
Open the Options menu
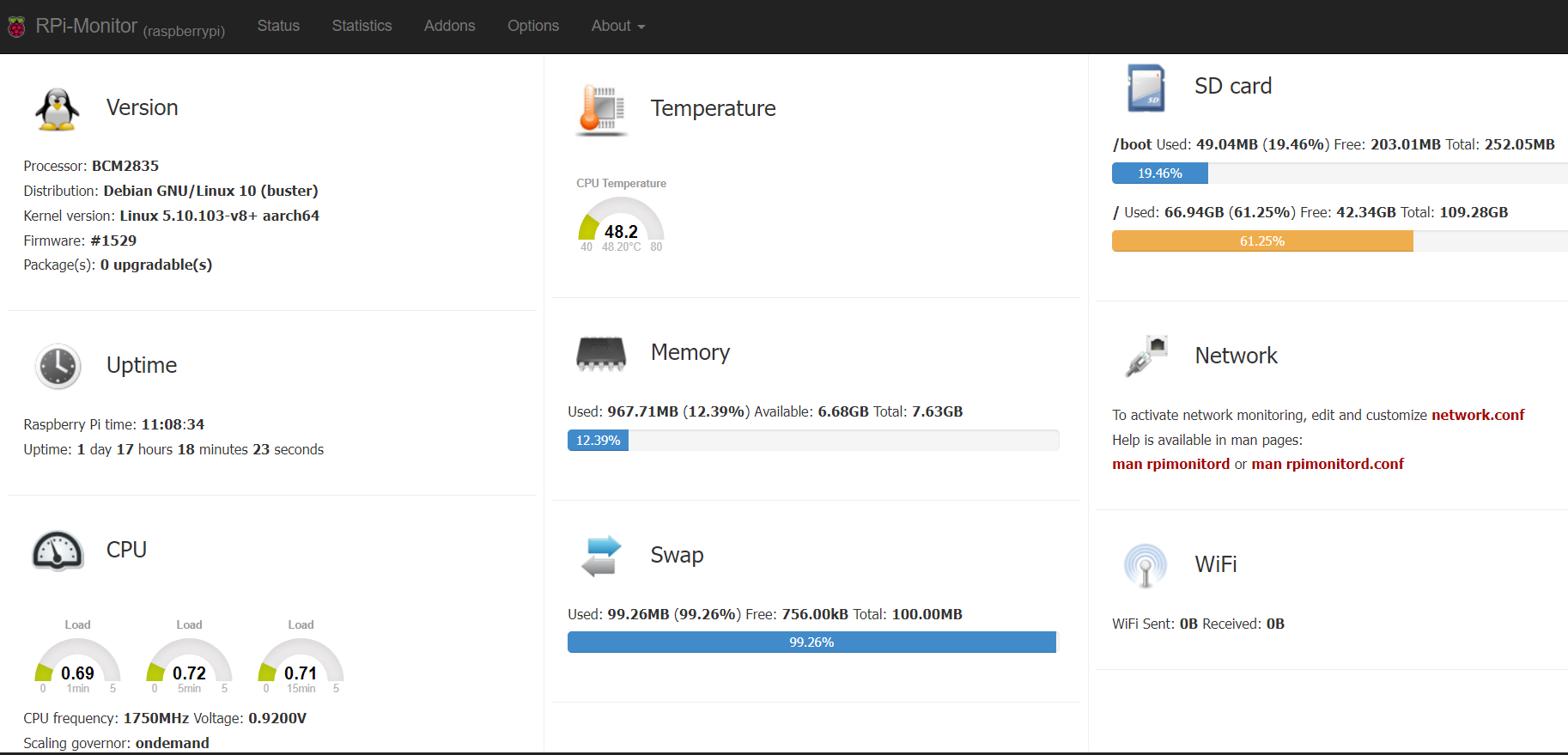click(x=532, y=26)
